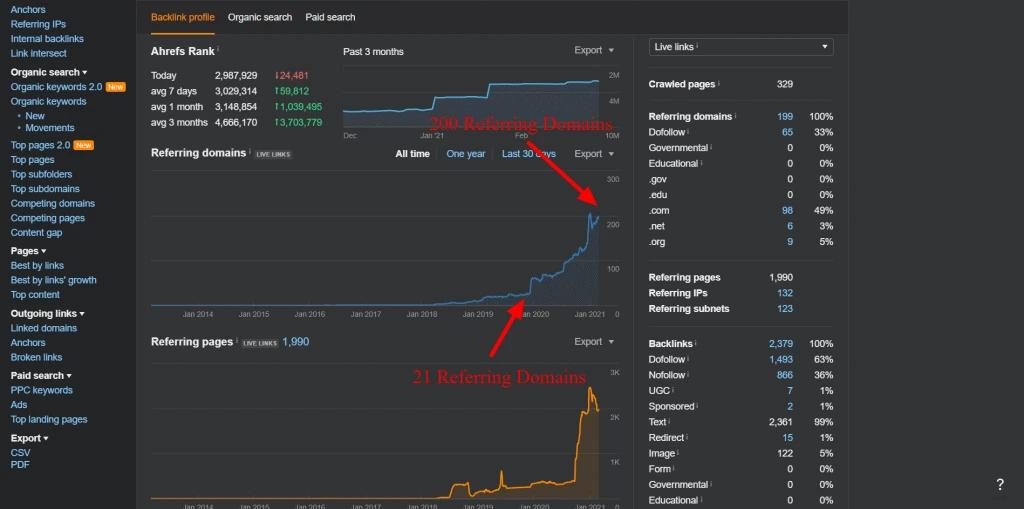Screen dimensions: 1024x509
Task: Click info icon next to Crawled pages
Action: point(719,83)
